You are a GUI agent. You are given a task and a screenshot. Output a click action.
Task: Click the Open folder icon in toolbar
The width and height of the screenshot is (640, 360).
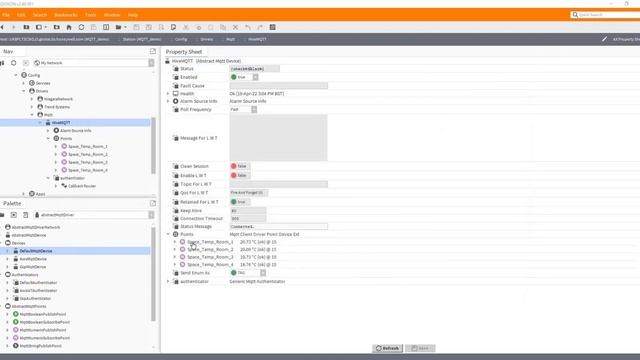click(119, 27)
